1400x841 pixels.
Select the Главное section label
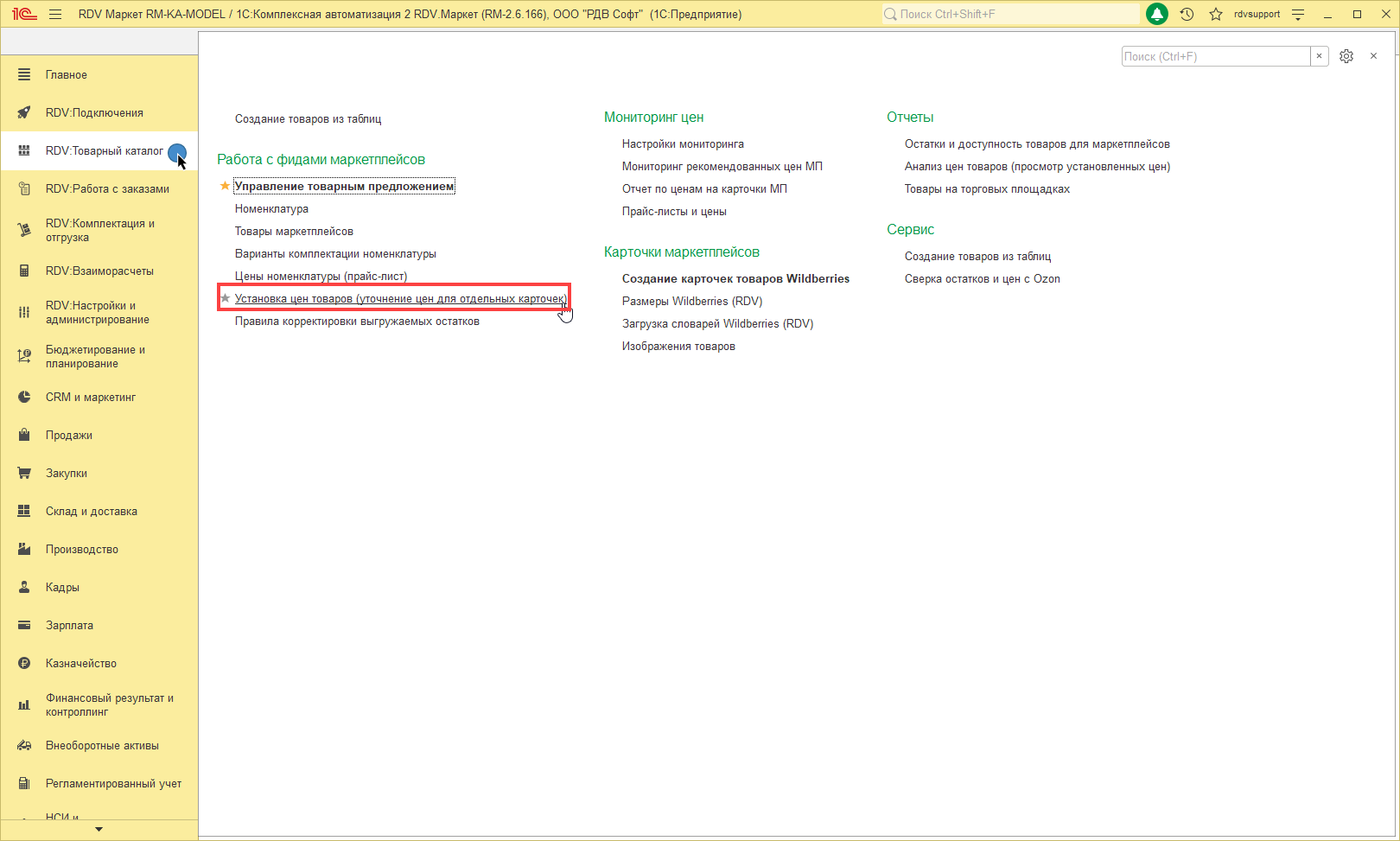point(67,74)
